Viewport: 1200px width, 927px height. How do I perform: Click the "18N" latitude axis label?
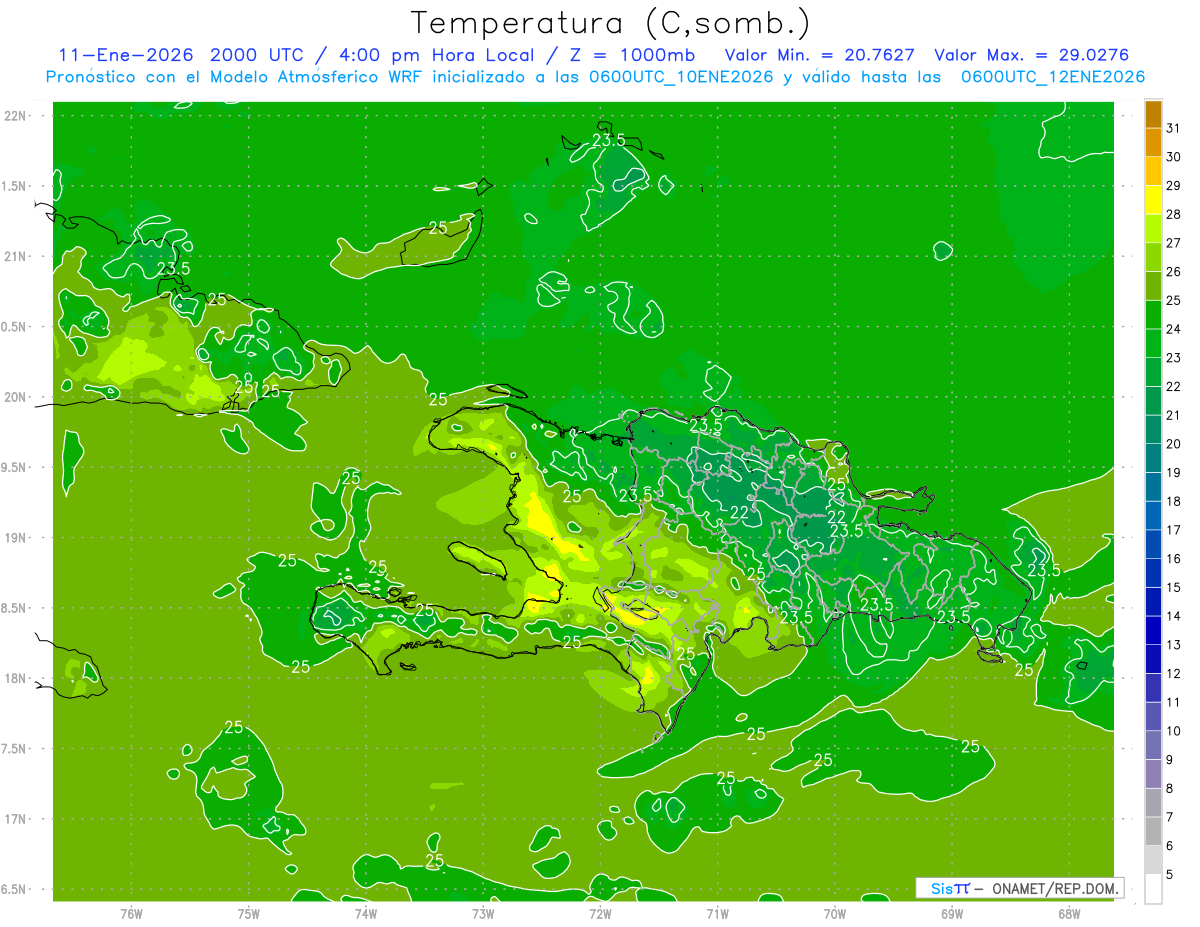pyautogui.click(x=17, y=679)
